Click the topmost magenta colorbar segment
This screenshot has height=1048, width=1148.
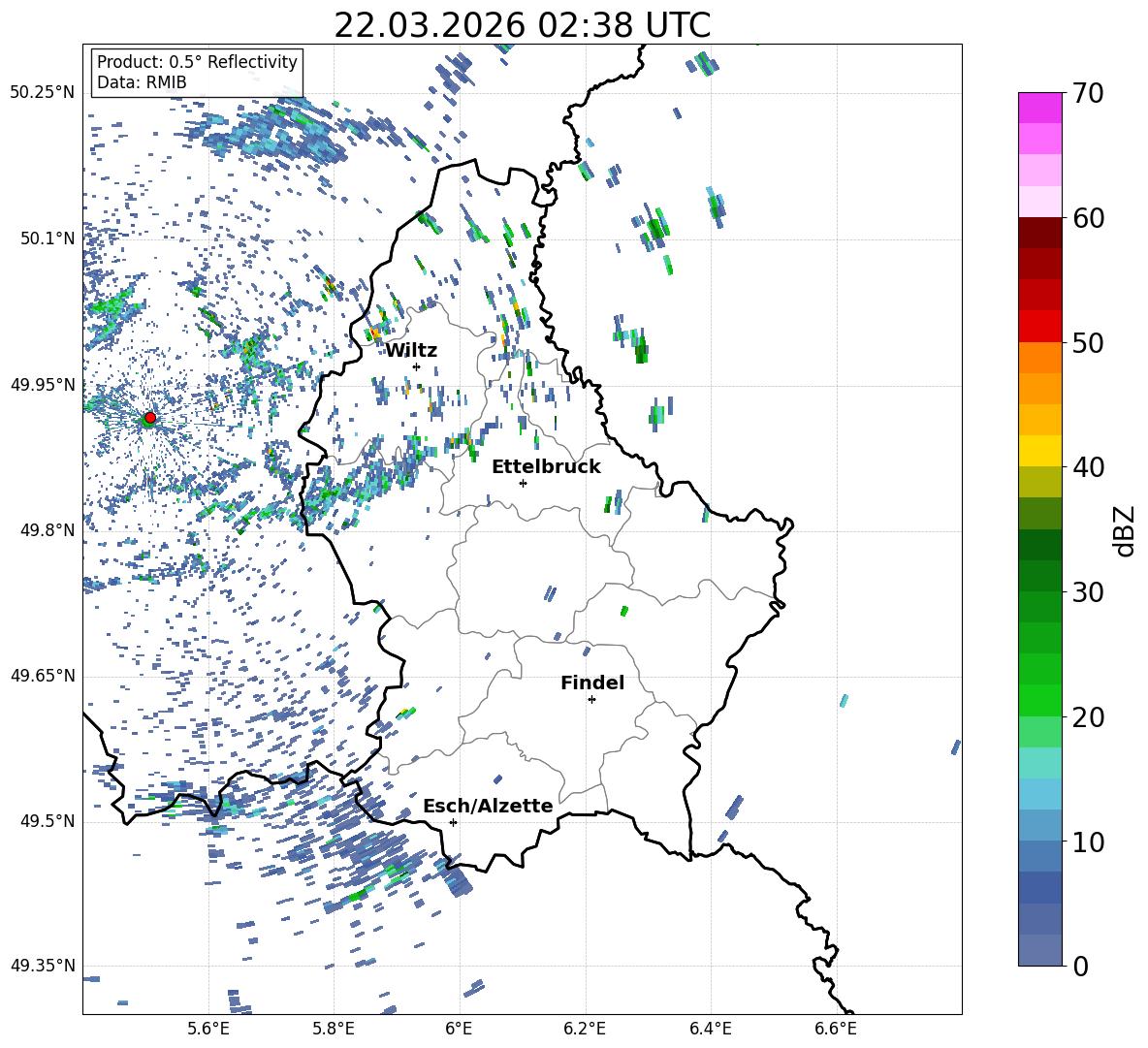[1039, 109]
